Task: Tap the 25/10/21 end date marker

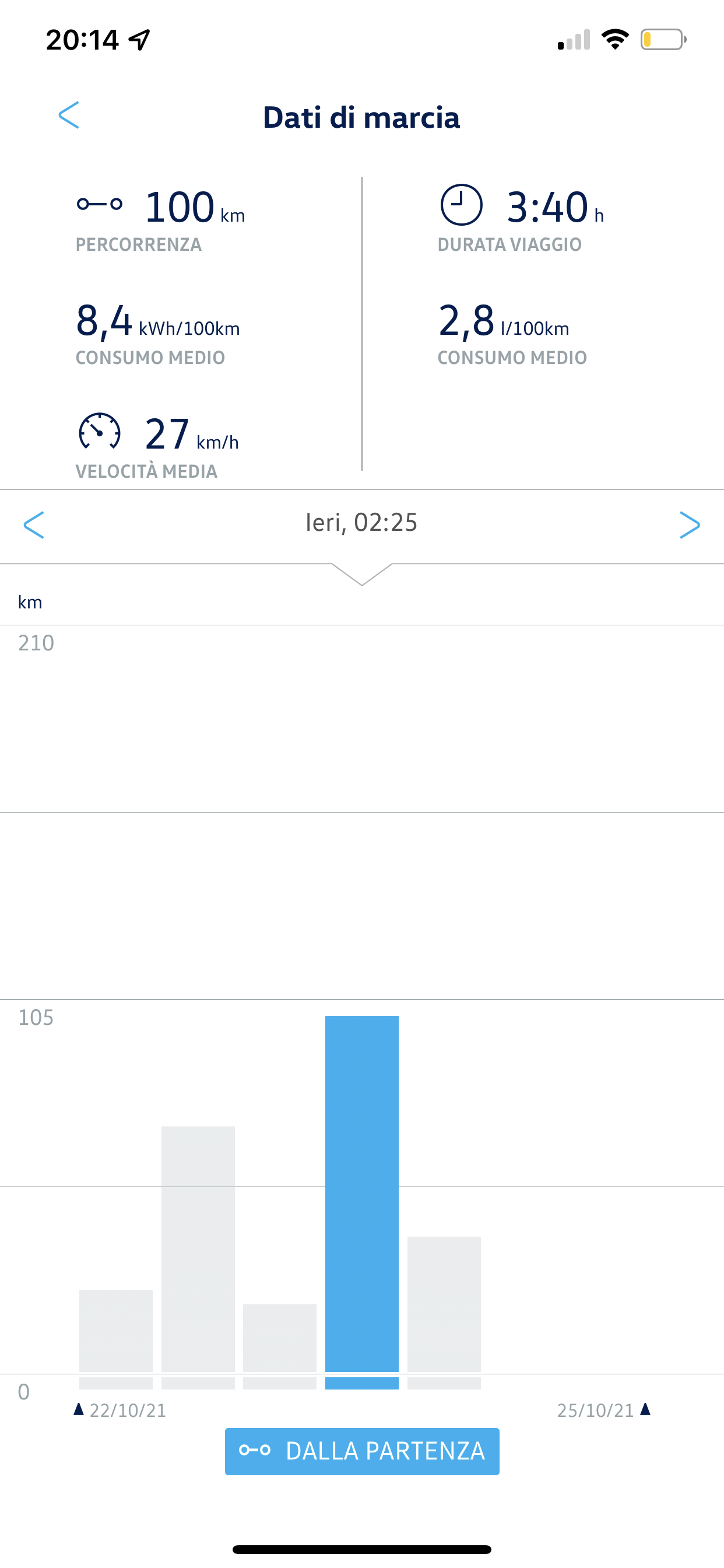Action: (x=603, y=1410)
